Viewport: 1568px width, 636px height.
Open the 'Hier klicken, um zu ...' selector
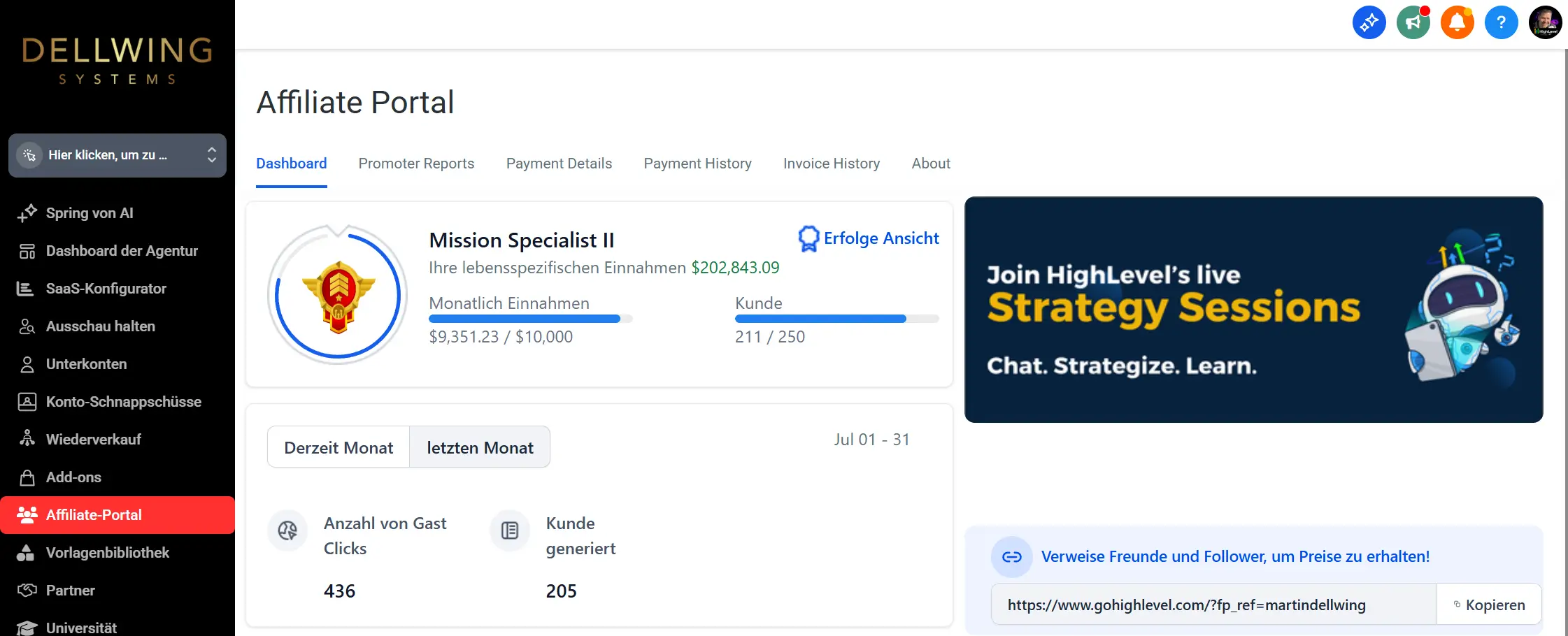tap(117, 155)
